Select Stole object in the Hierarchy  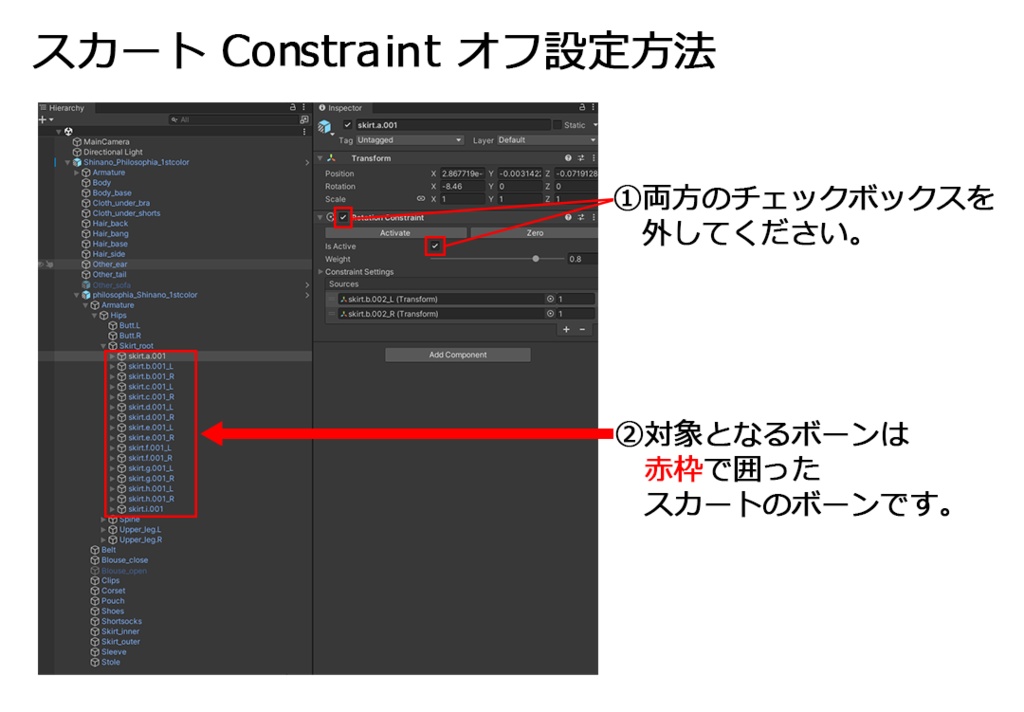[x=110, y=662]
